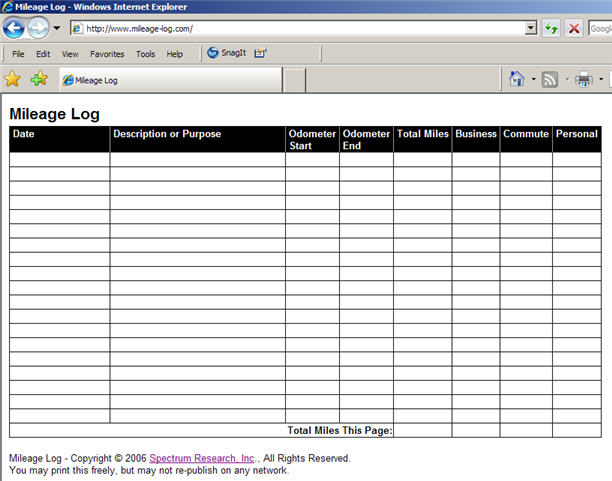Click the Add to Favorites icon
Screen dimensions: 612x481
pos(39,79)
